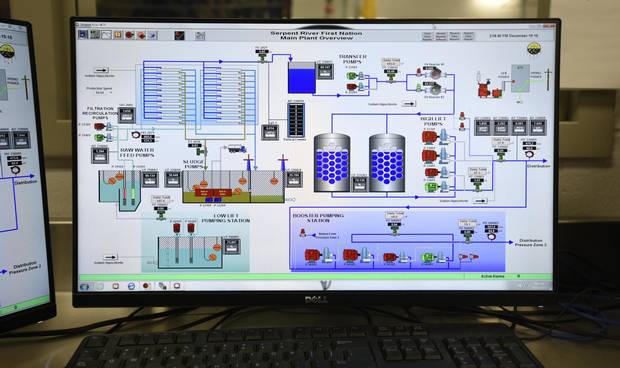Click the date and time in header

[x=514, y=36]
